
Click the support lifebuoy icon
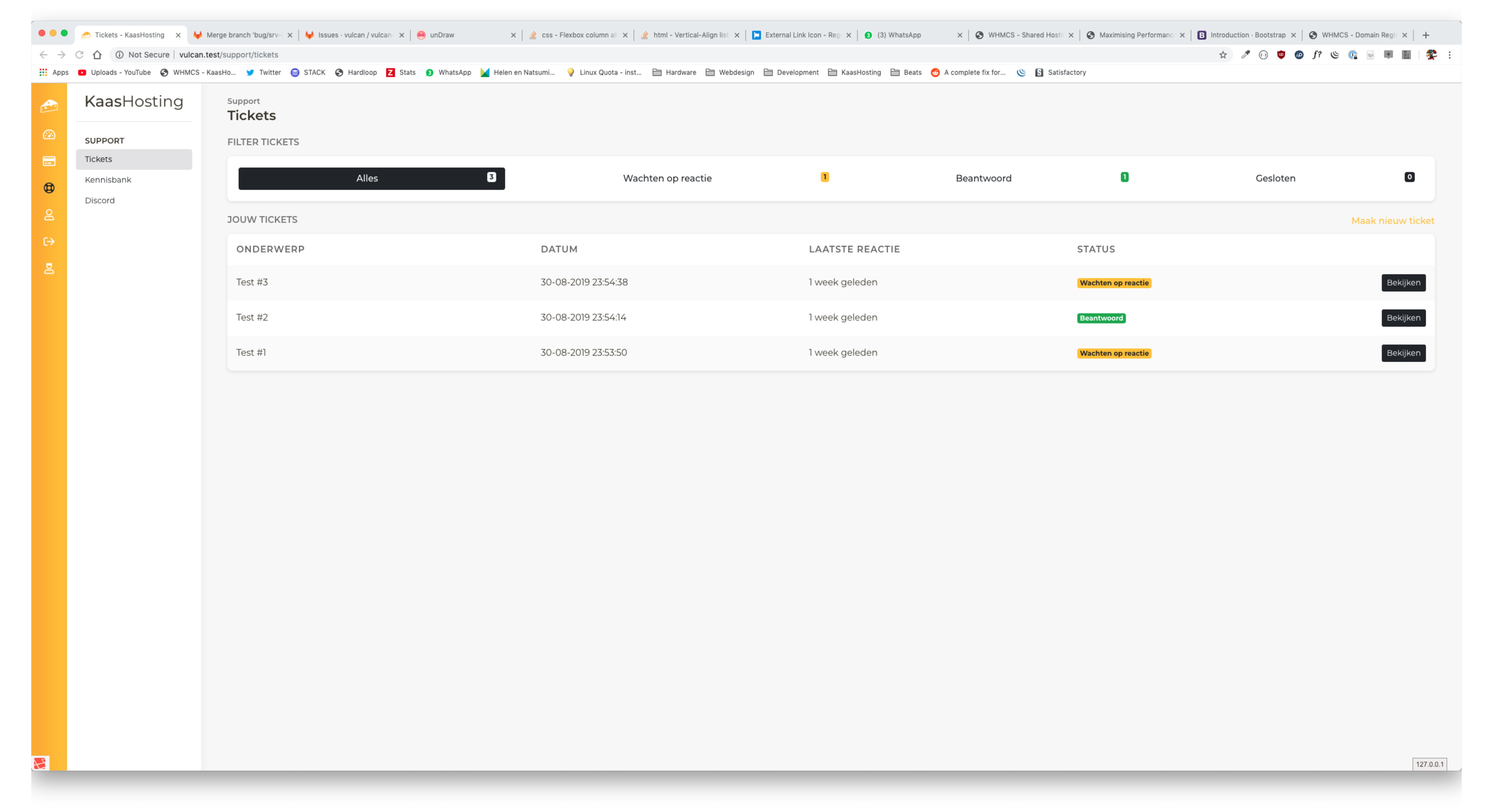point(49,188)
